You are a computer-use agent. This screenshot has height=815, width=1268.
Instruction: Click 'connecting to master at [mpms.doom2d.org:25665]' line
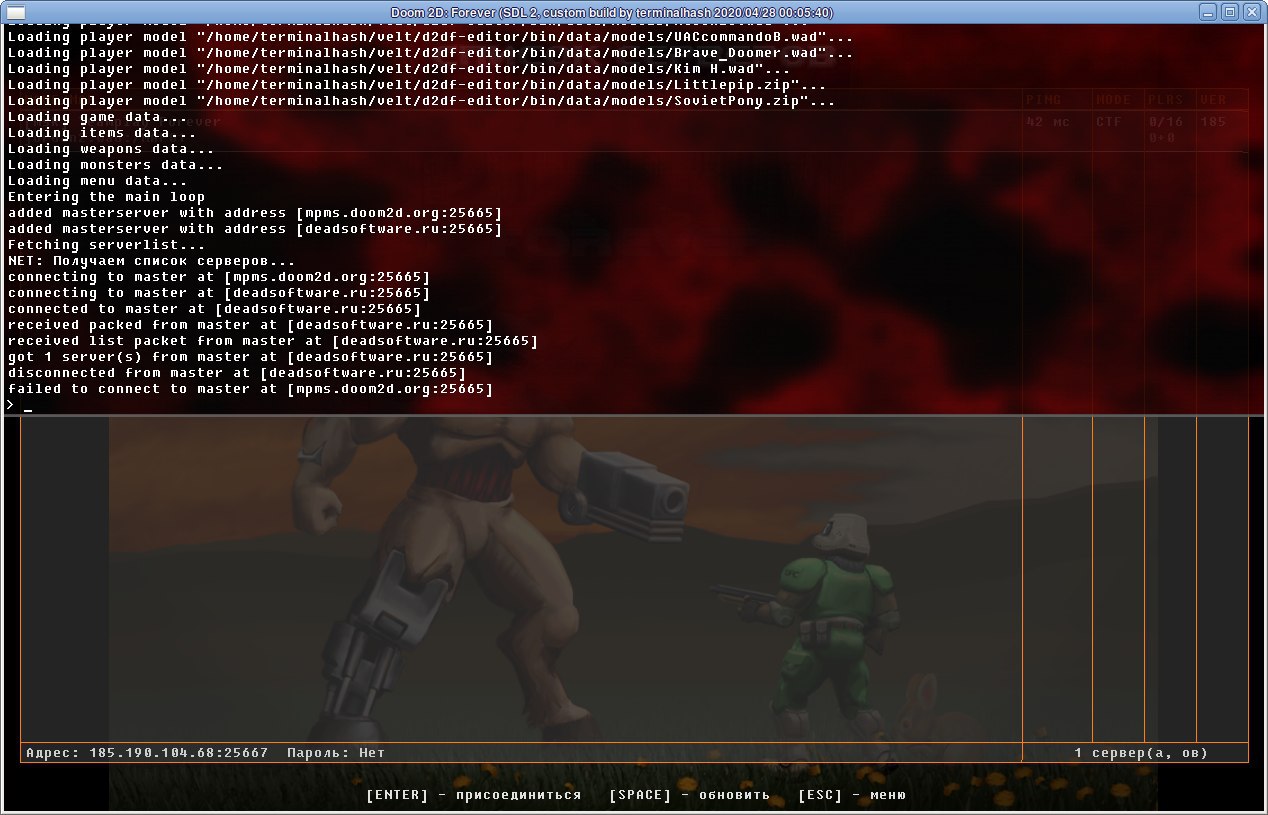tap(219, 277)
